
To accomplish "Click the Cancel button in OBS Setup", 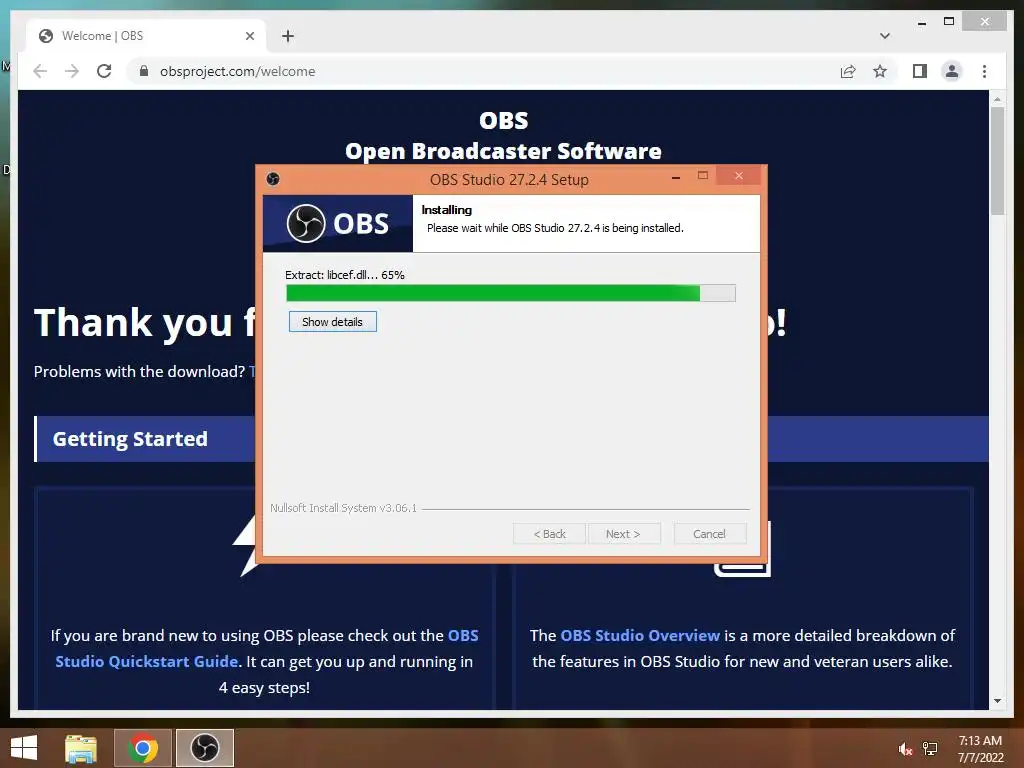I will (x=709, y=534).
